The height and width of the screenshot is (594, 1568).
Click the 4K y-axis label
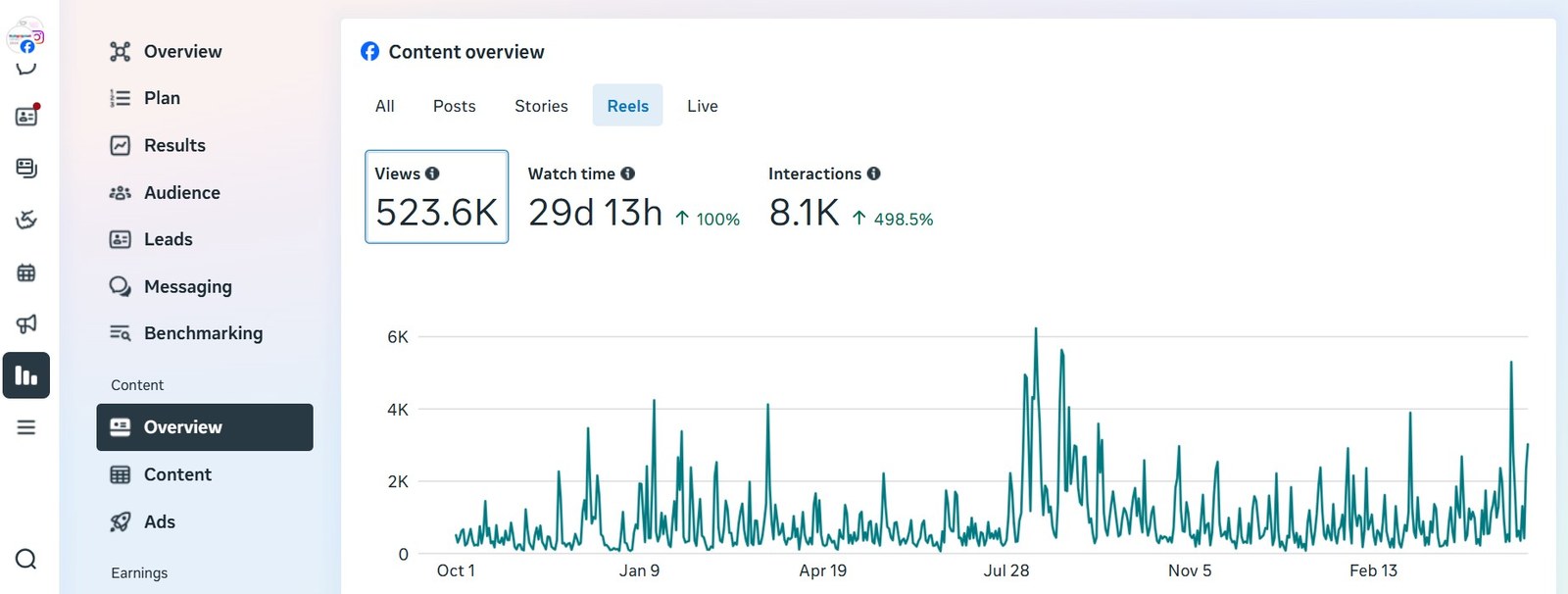[398, 410]
